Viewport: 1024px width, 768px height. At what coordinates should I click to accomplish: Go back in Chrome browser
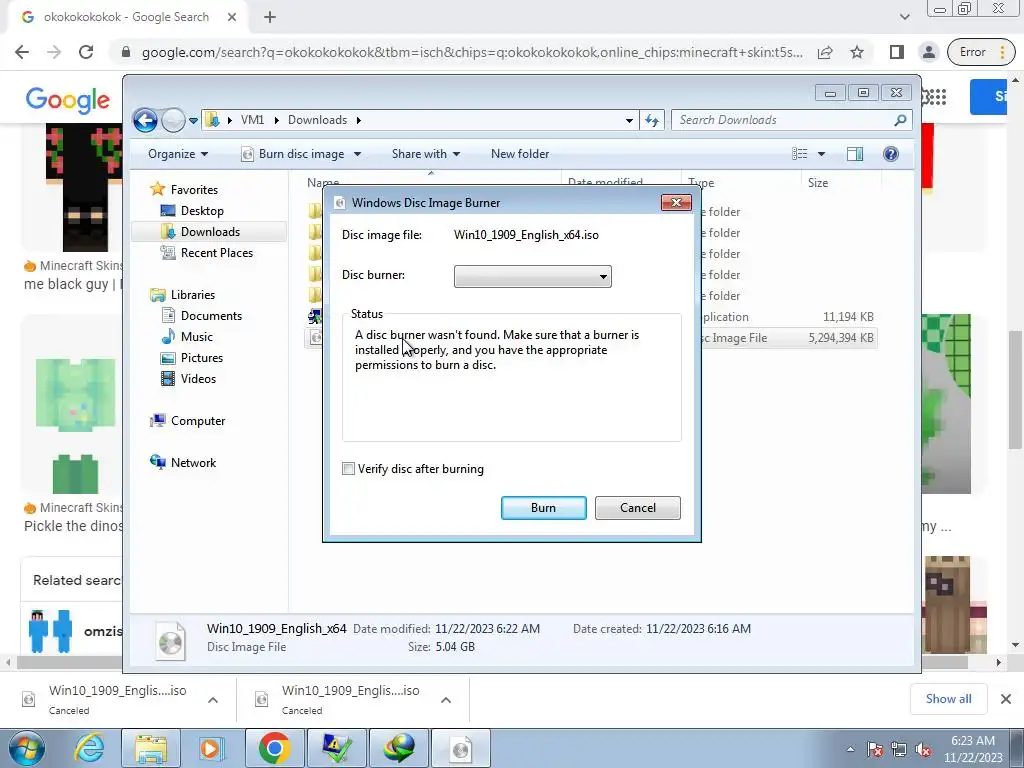22,52
